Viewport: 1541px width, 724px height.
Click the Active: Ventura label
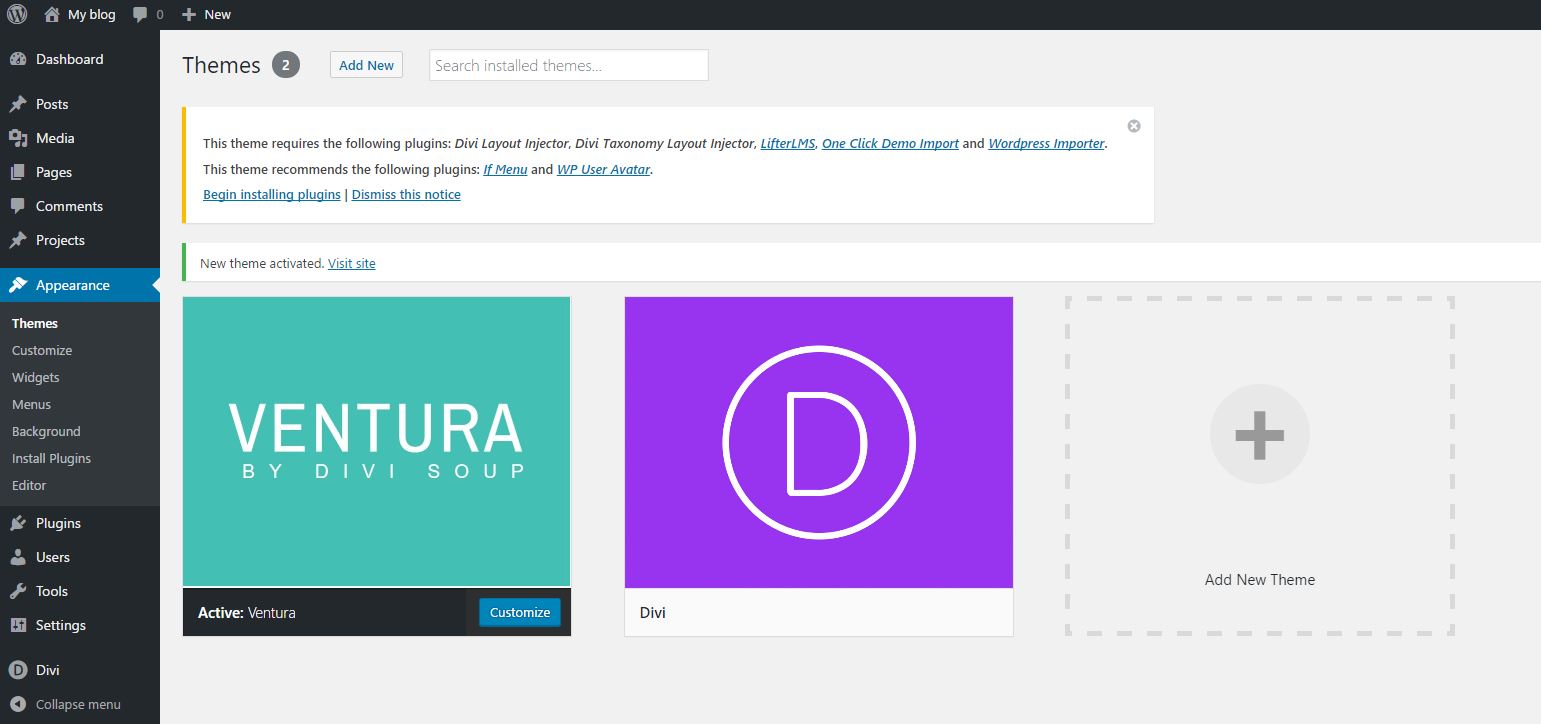[247, 612]
